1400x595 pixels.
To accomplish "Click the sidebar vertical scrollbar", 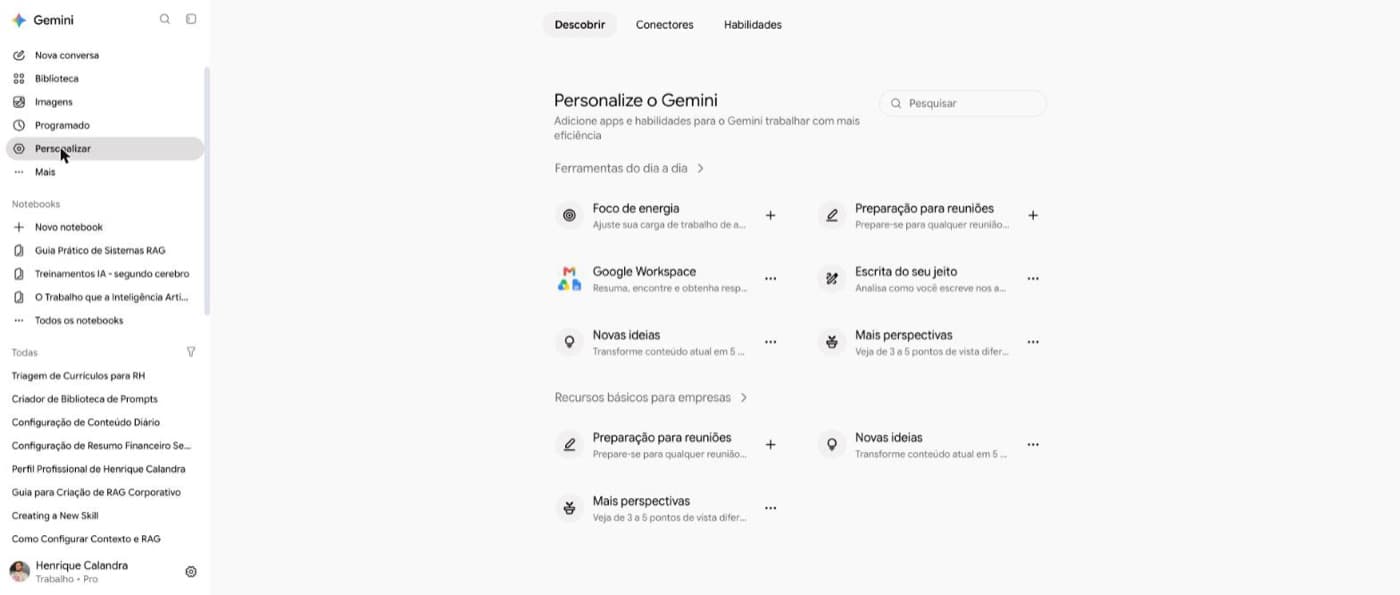I will pos(207,190).
